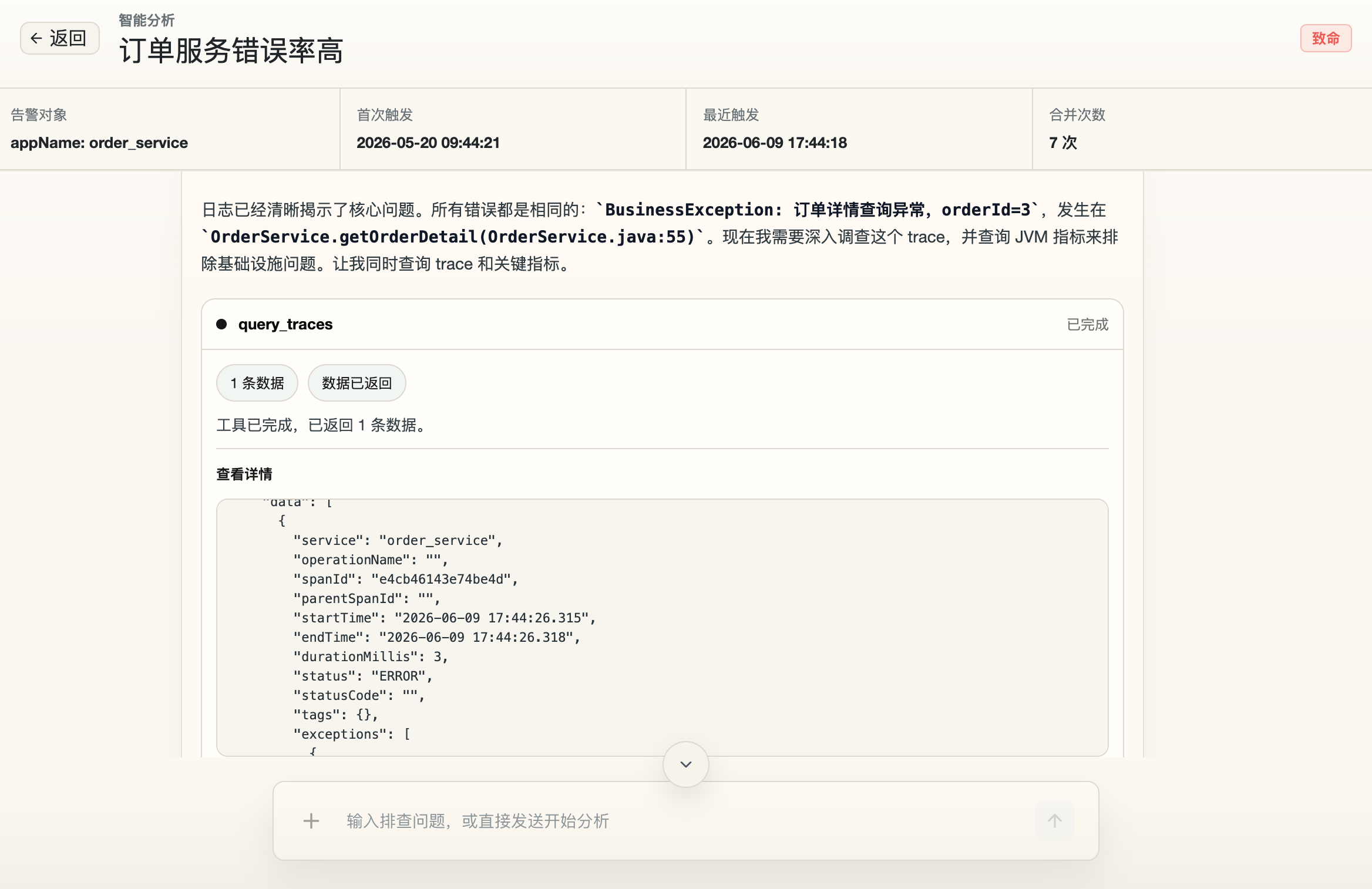Click the JSON "exceptions": [ line

coord(352,734)
